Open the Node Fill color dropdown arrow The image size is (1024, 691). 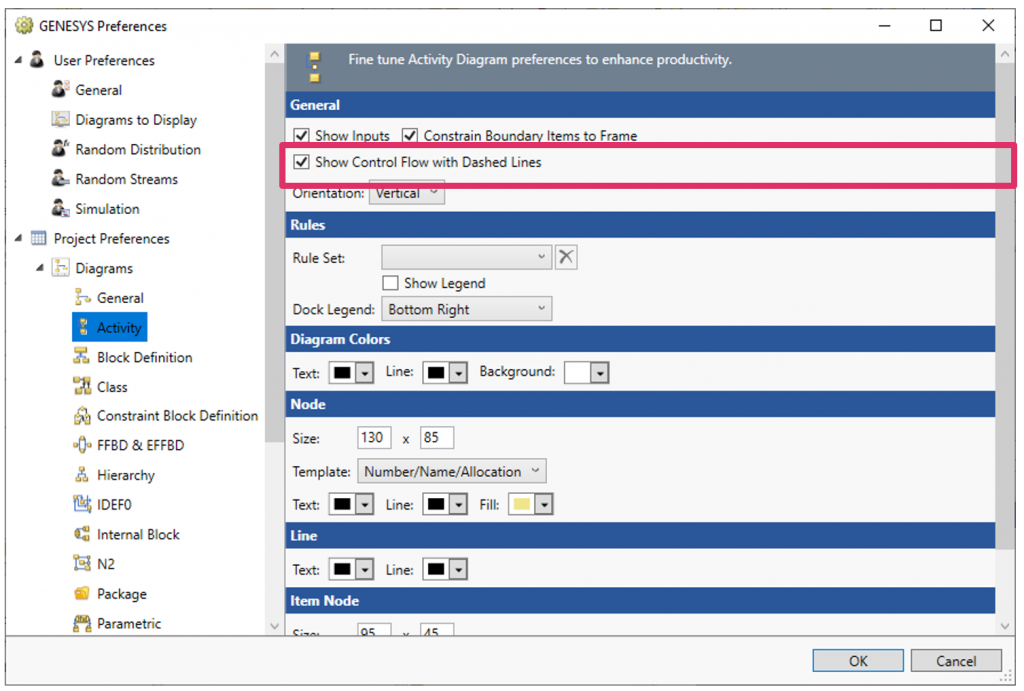(545, 504)
